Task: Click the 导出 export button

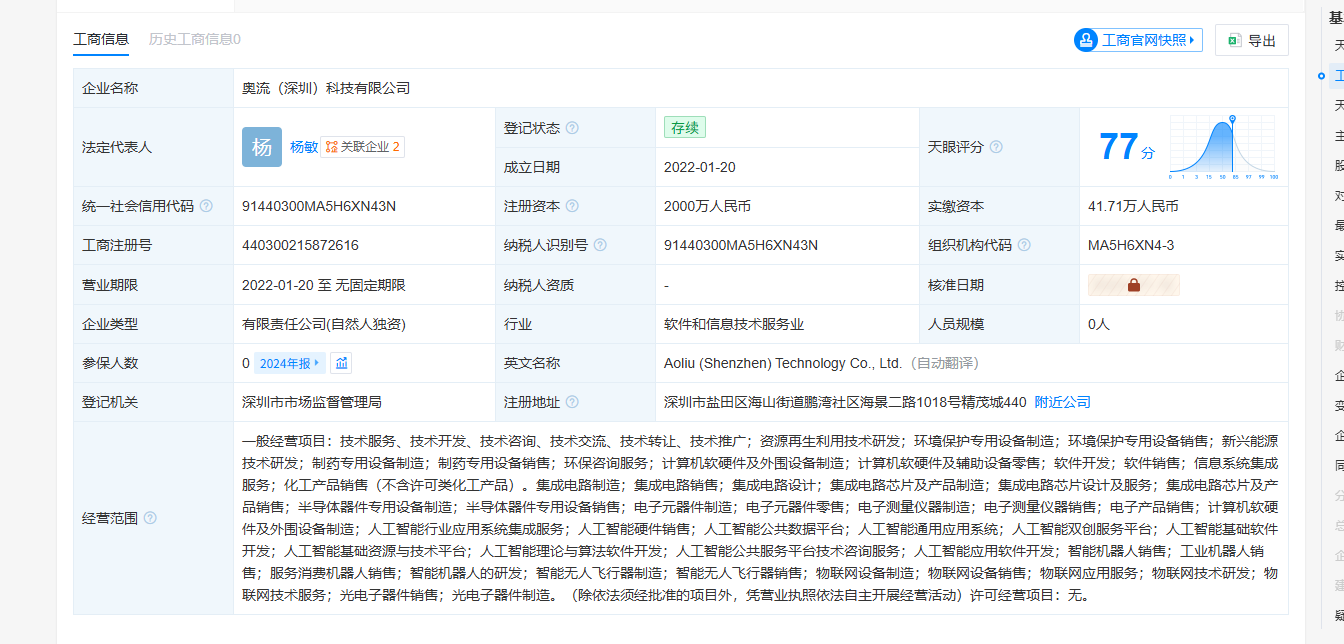Action: pyautogui.click(x=1251, y=40)
